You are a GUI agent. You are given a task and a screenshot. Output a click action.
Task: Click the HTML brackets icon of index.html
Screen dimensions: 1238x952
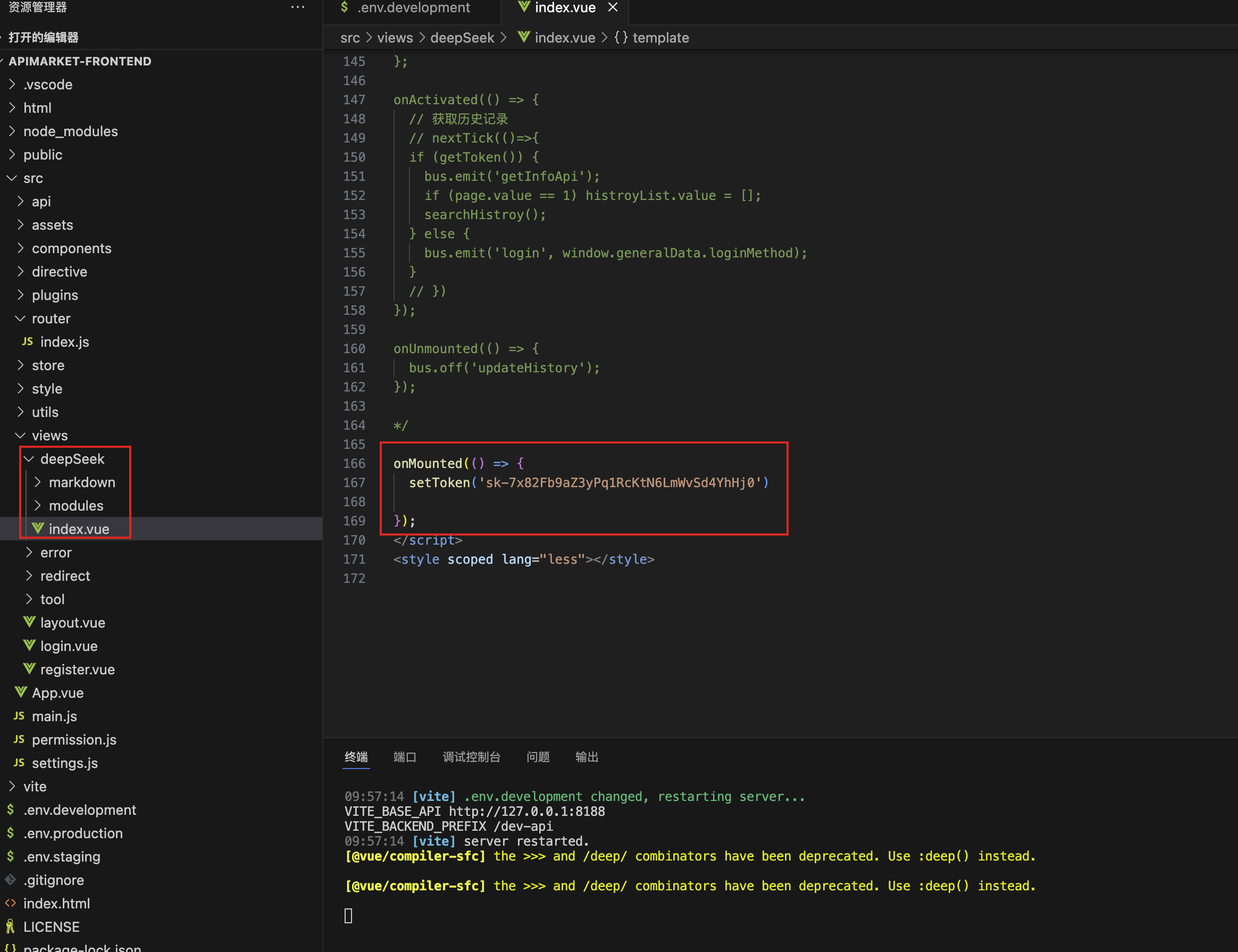[x=11, y=903]
